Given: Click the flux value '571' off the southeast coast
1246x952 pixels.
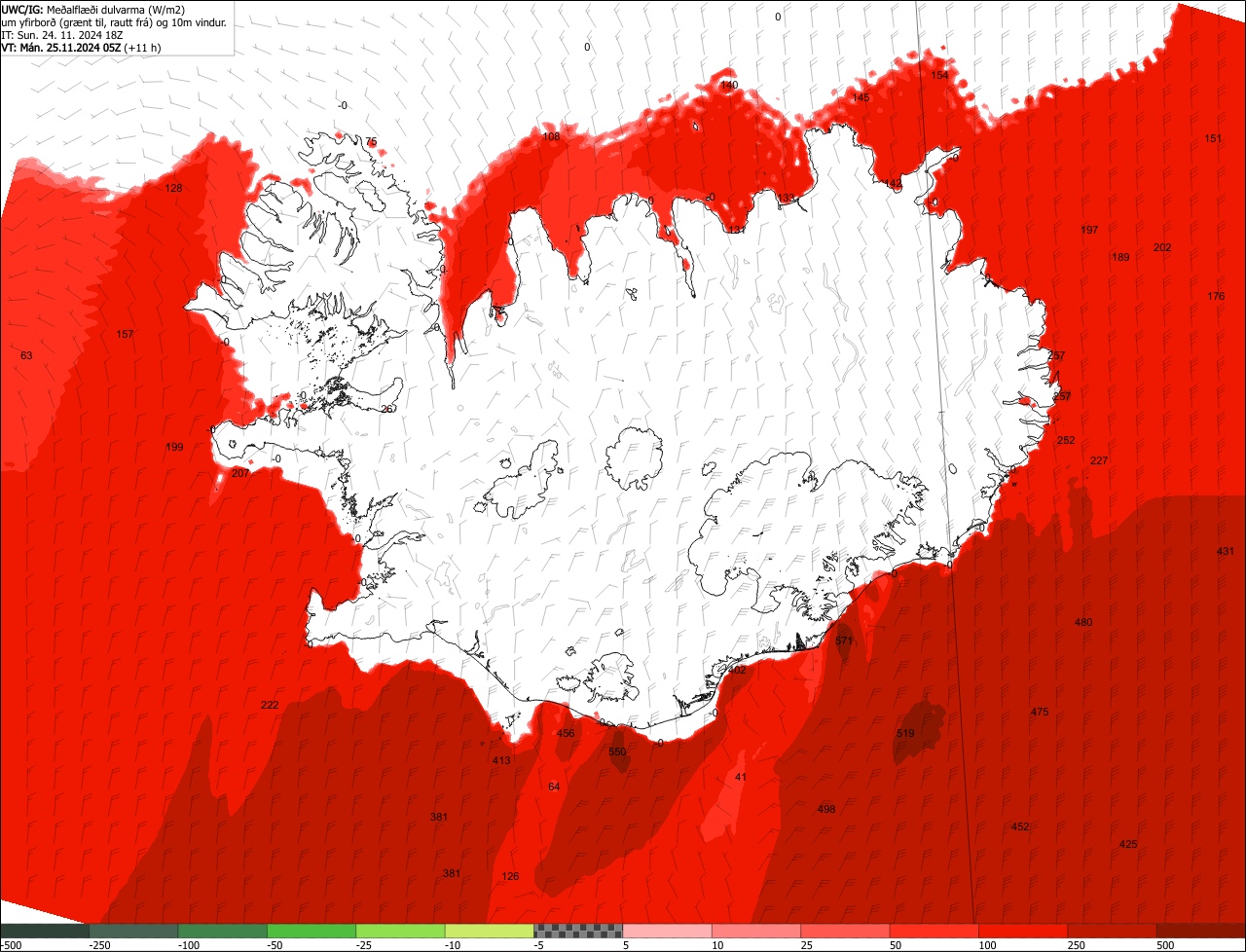Looking at the screenshot, I should [x=844, y=641].
